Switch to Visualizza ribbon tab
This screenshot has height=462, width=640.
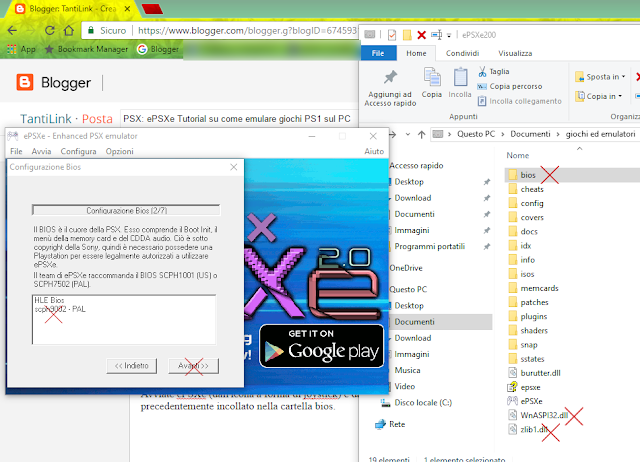515,53
